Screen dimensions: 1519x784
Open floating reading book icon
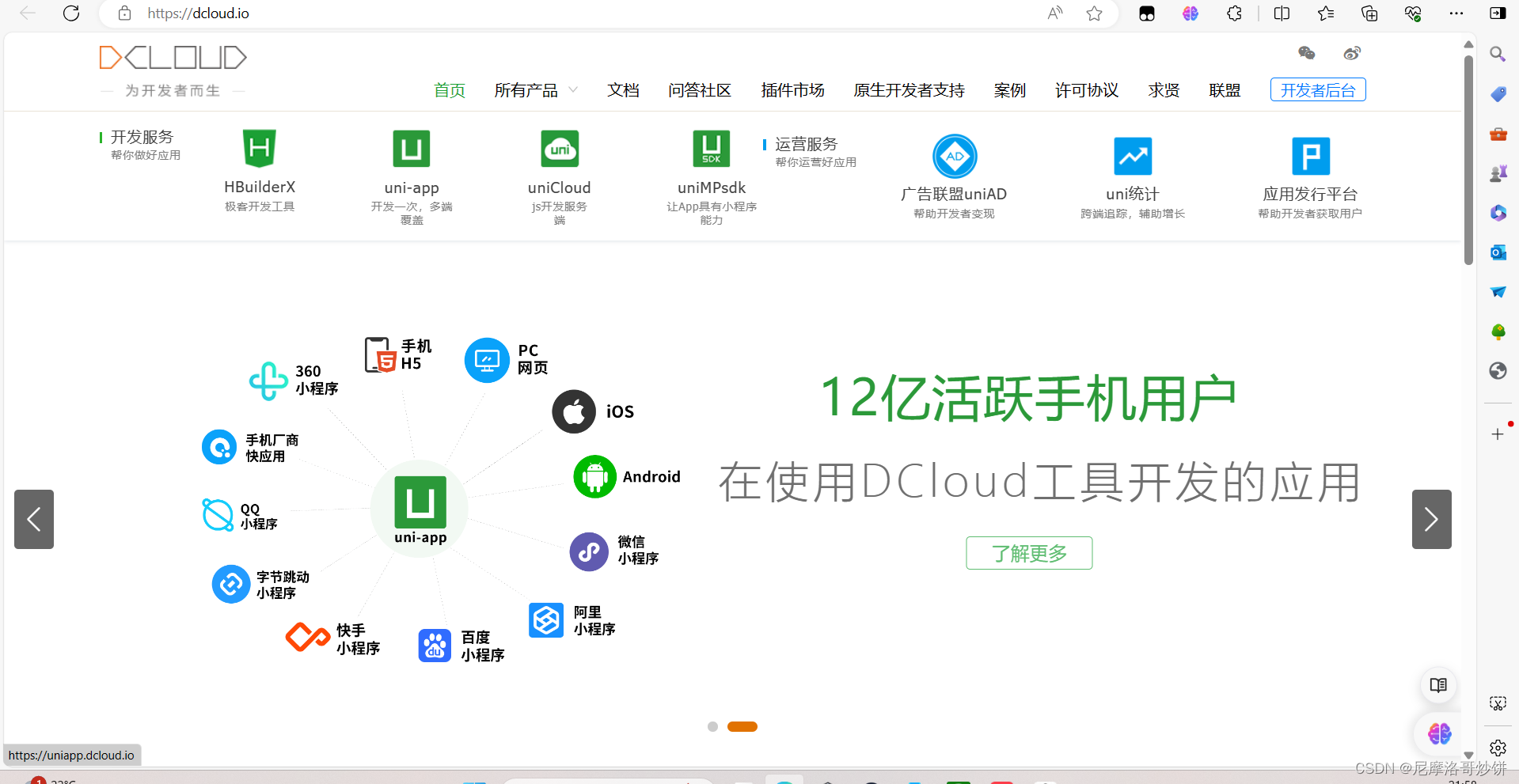[1439, 685]
